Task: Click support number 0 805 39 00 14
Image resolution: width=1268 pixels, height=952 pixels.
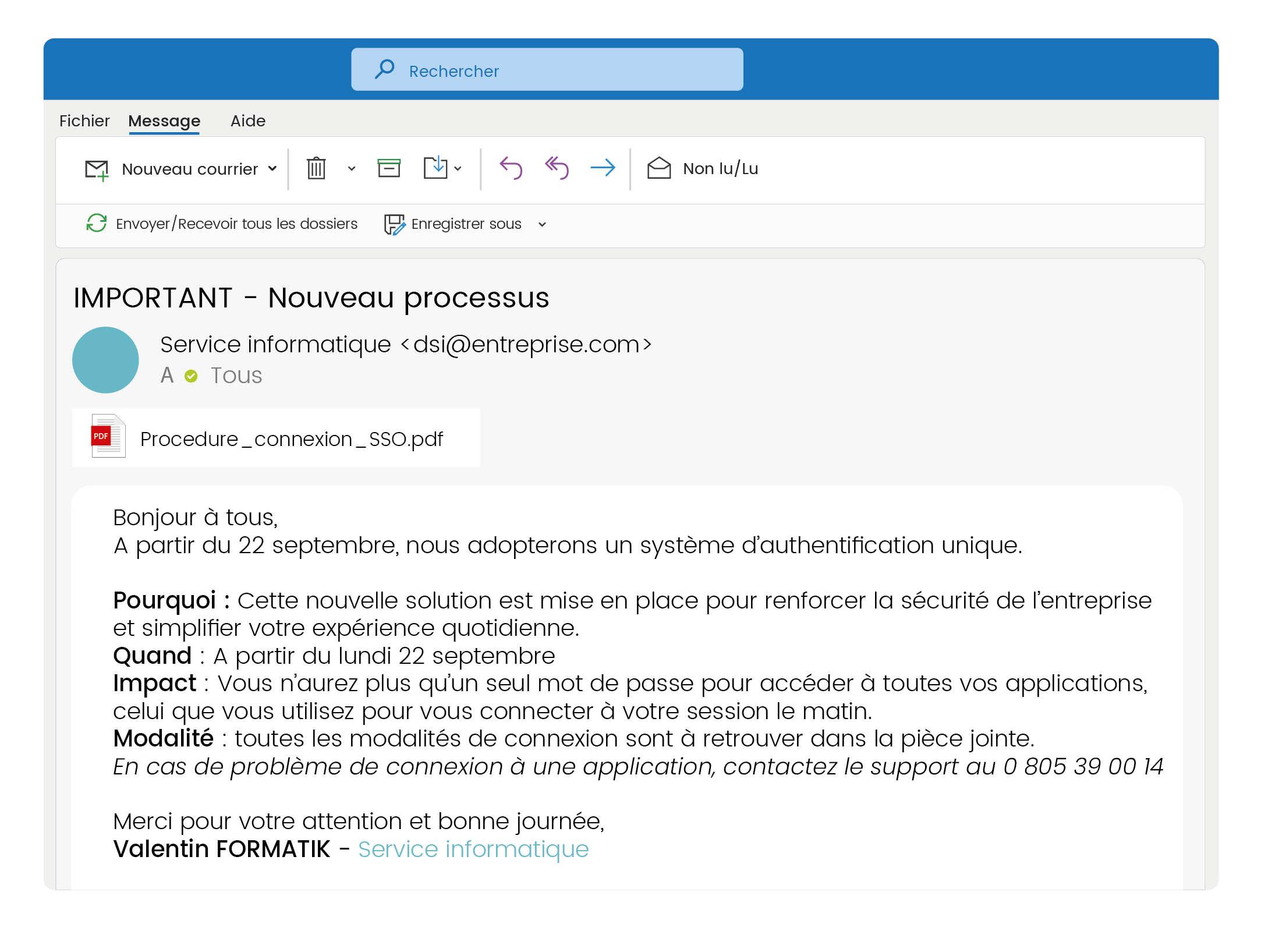Action: (x=1083, y=766)
